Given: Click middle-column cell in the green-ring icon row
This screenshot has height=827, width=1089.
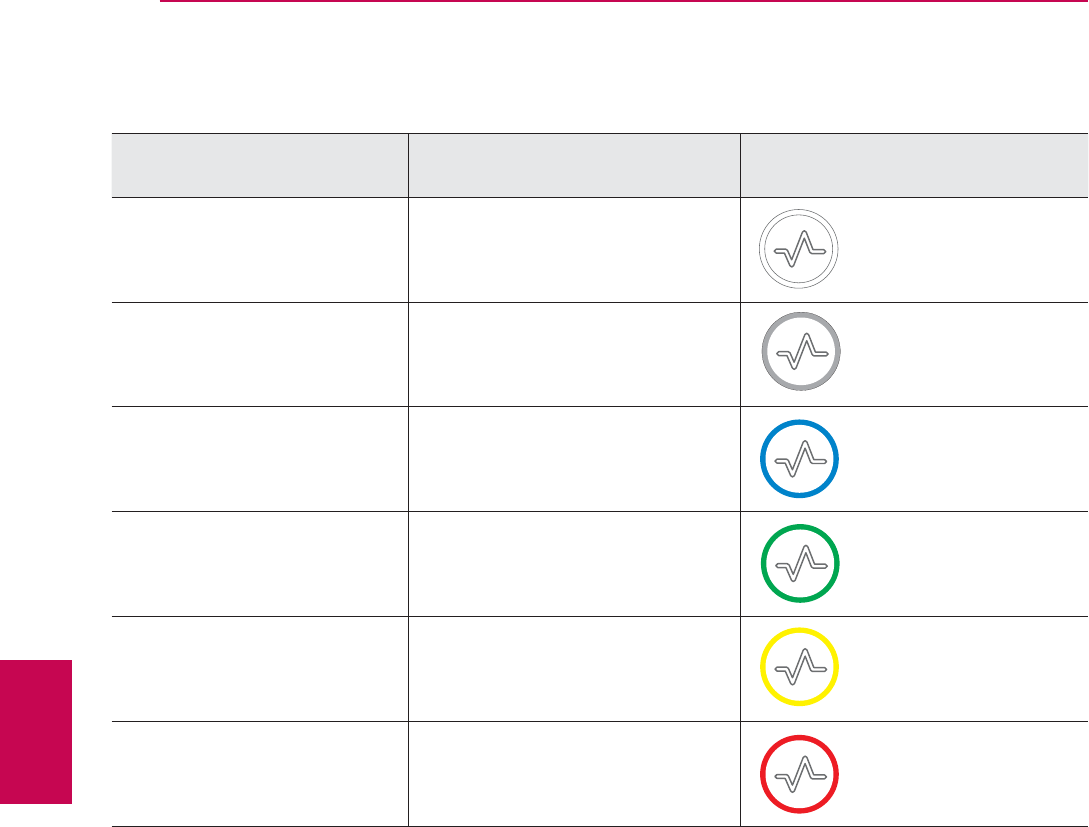Looking at the screenshot, I should click(x=573, y=564).
